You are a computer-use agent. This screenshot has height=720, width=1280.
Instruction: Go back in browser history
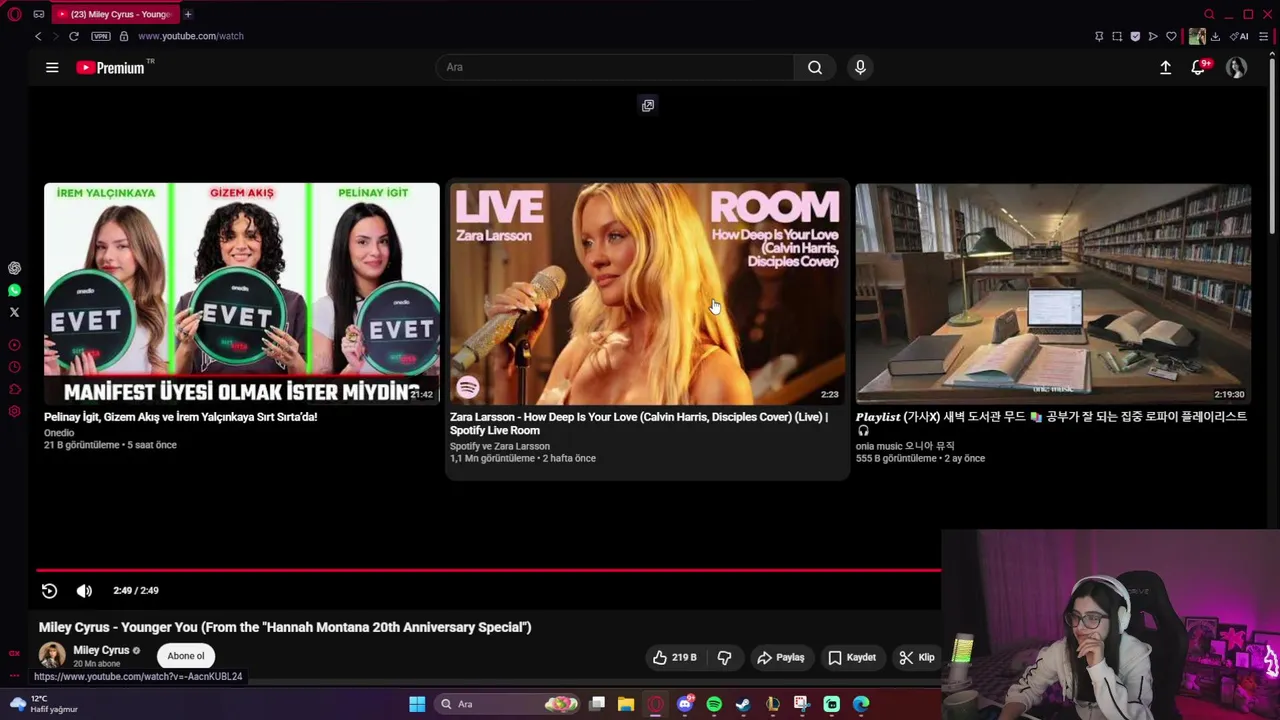point(38,36)
